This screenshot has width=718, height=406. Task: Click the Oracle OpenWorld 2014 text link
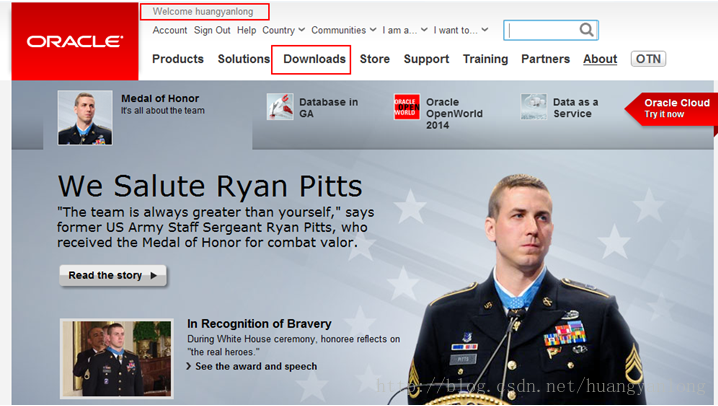(454, 114)
